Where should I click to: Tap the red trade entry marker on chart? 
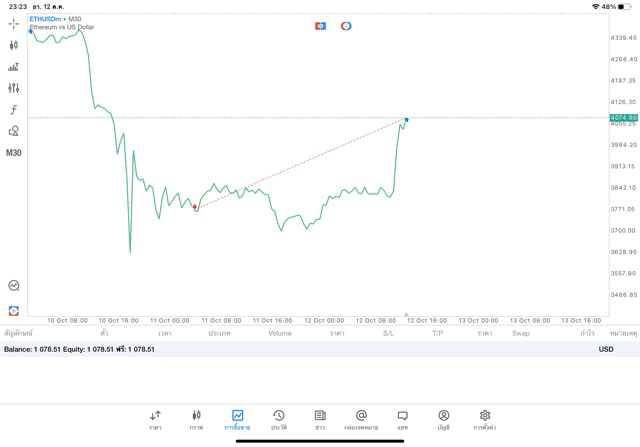pos(195,207)
